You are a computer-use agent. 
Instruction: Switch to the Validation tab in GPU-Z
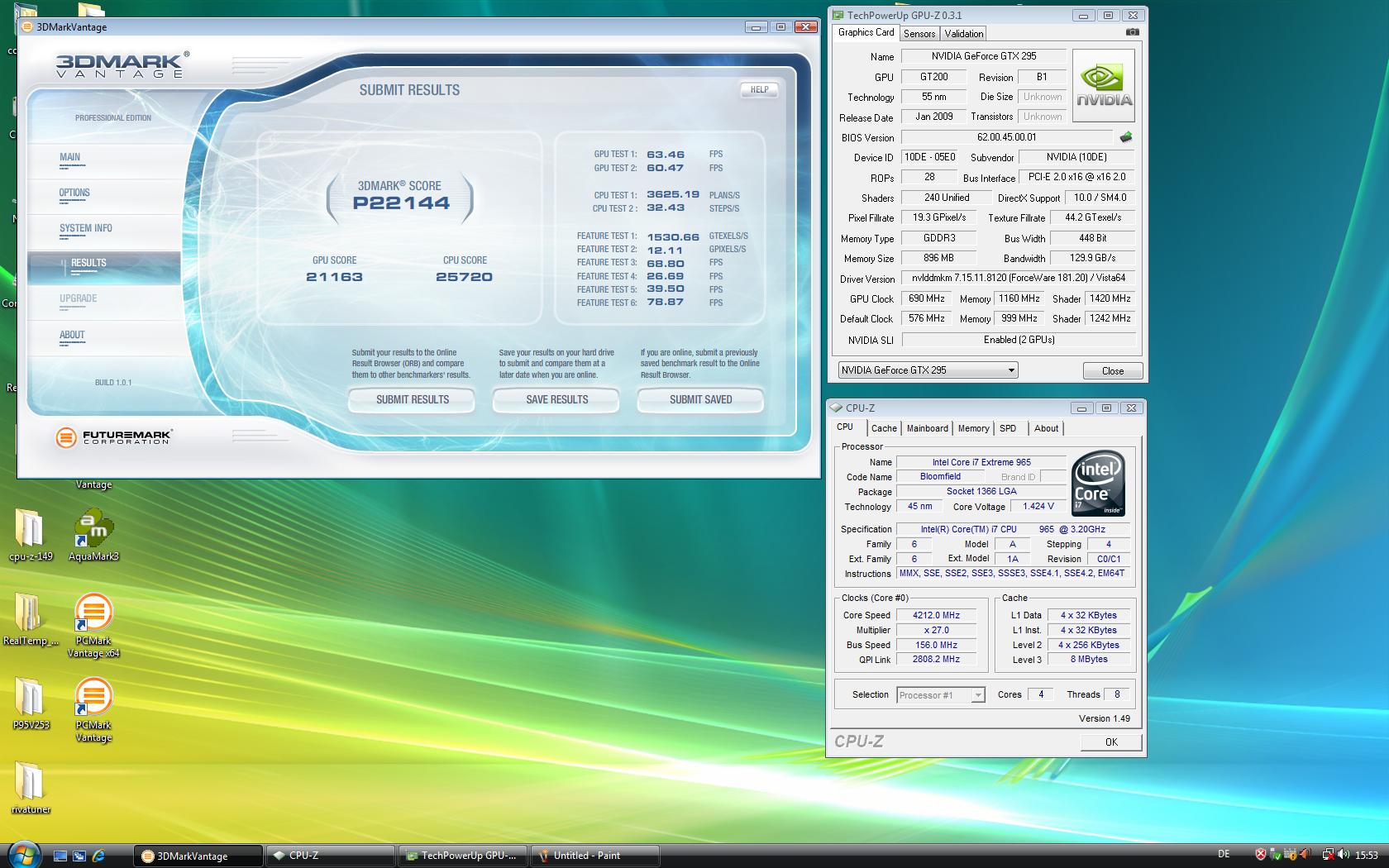point(964,33)
